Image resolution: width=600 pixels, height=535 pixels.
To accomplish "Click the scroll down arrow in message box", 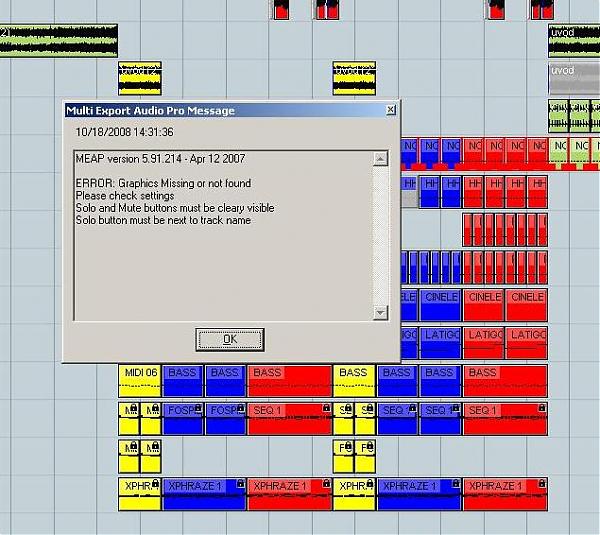I will pyautogui.click(x=380, y=313).
